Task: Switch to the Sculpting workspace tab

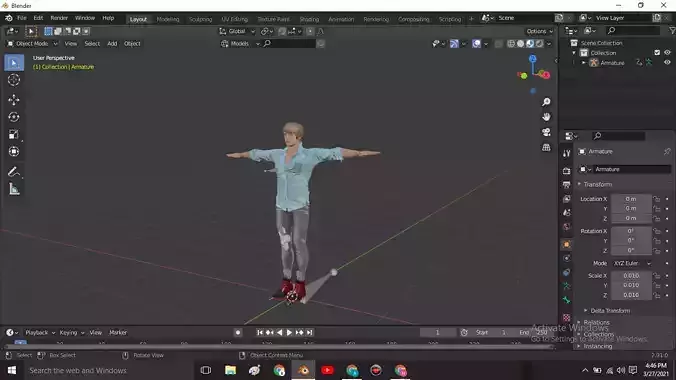Action: point(200,19)
